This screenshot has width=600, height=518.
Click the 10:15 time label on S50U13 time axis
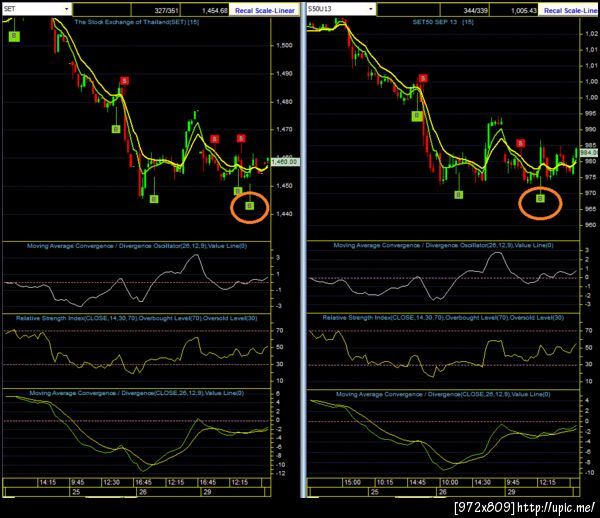(x=385, y=482)
